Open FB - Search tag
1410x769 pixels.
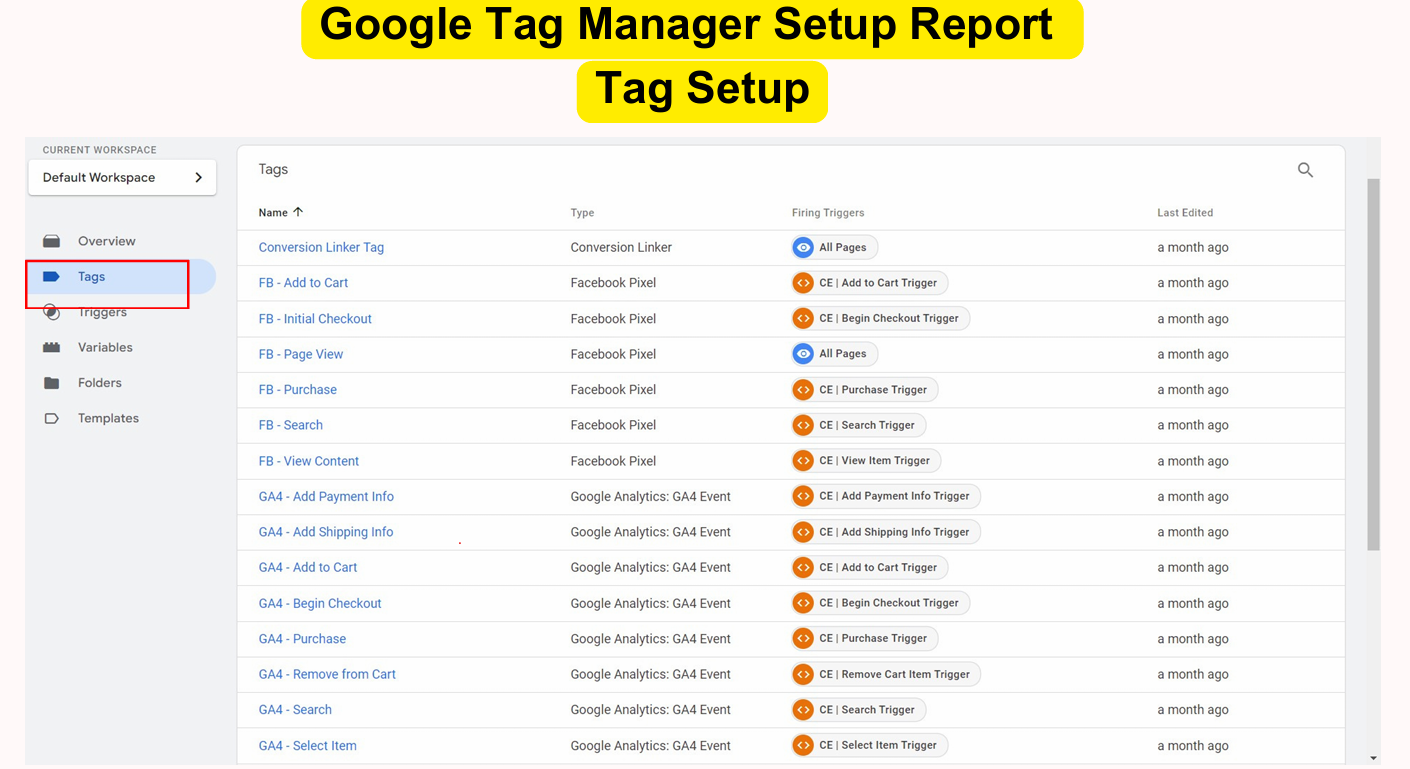click(x=291, y=425)
